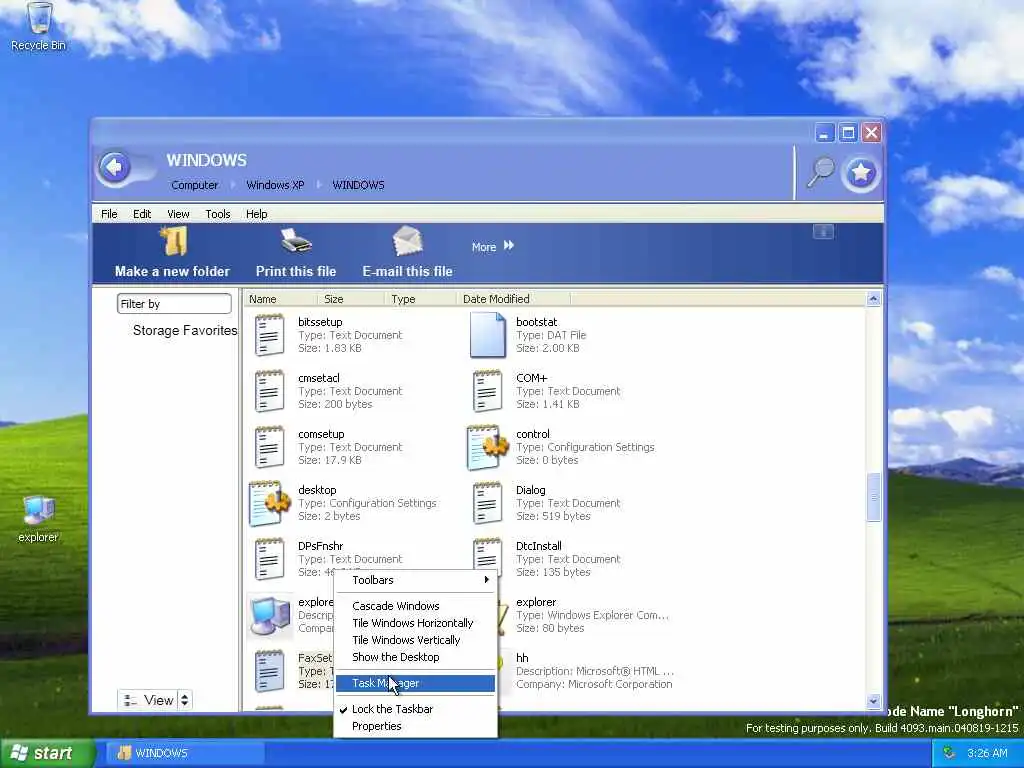Click the start button
1024x768 pixels.
coord(46,754)
